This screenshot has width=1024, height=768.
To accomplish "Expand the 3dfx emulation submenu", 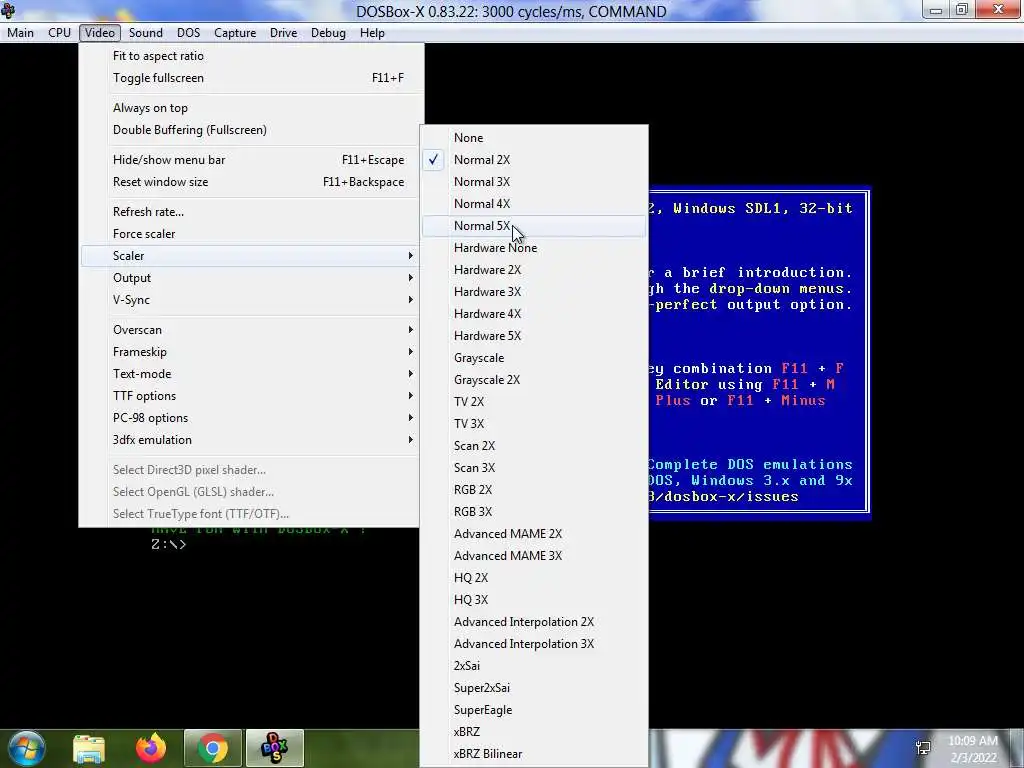I will pos(249,440).
